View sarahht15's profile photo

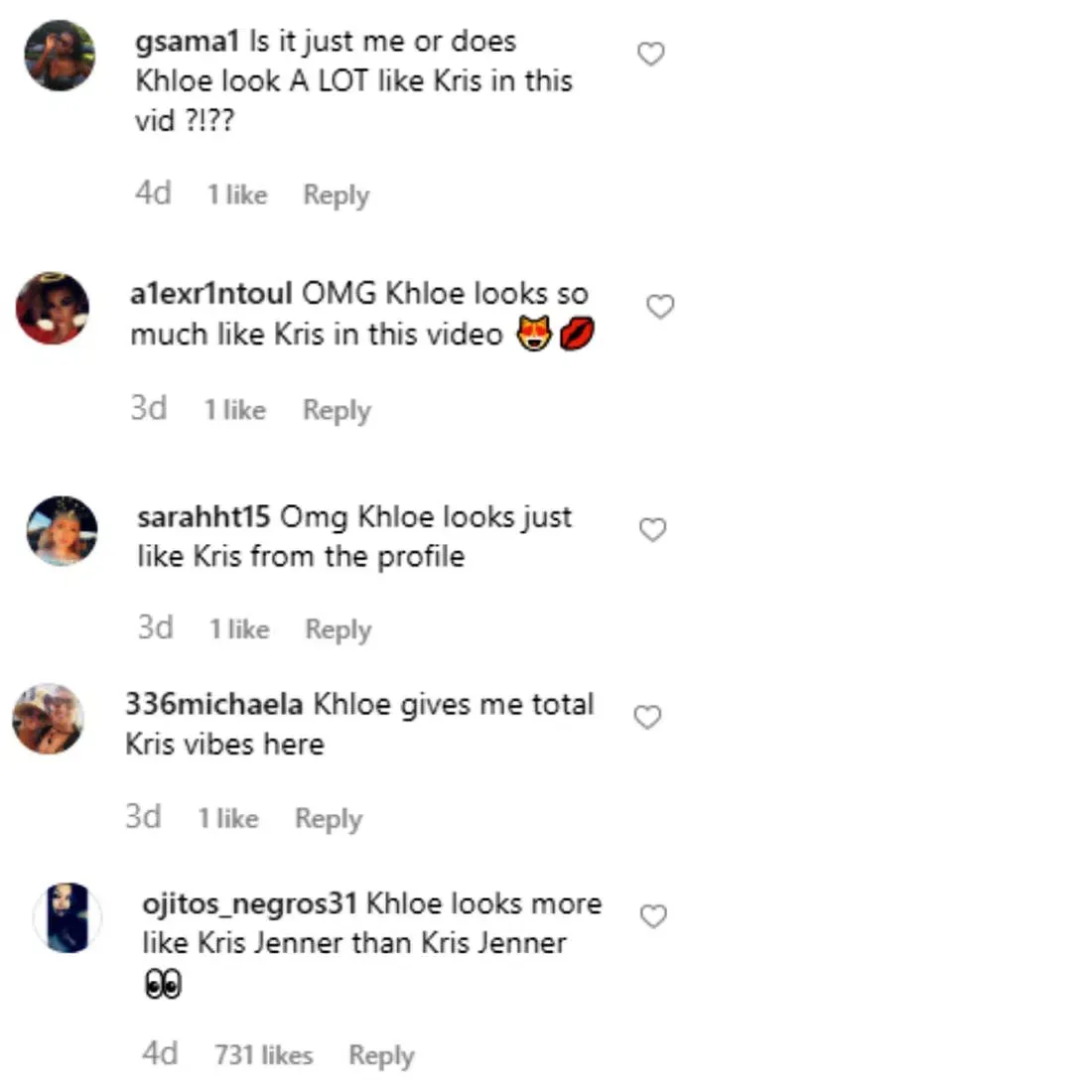point(62,531)
